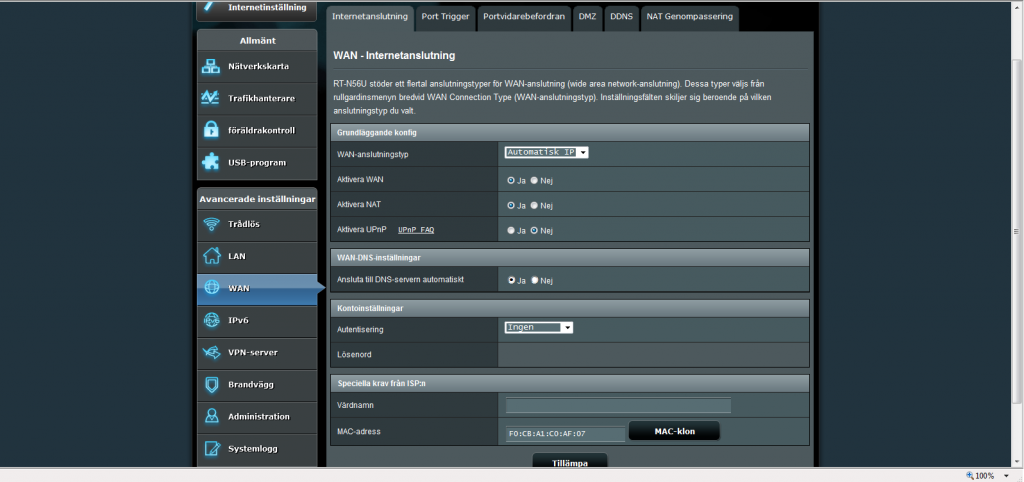The image size is (1024, 482).
Task: Click the Tillämpa apply button
Action: tap(569, 462)
